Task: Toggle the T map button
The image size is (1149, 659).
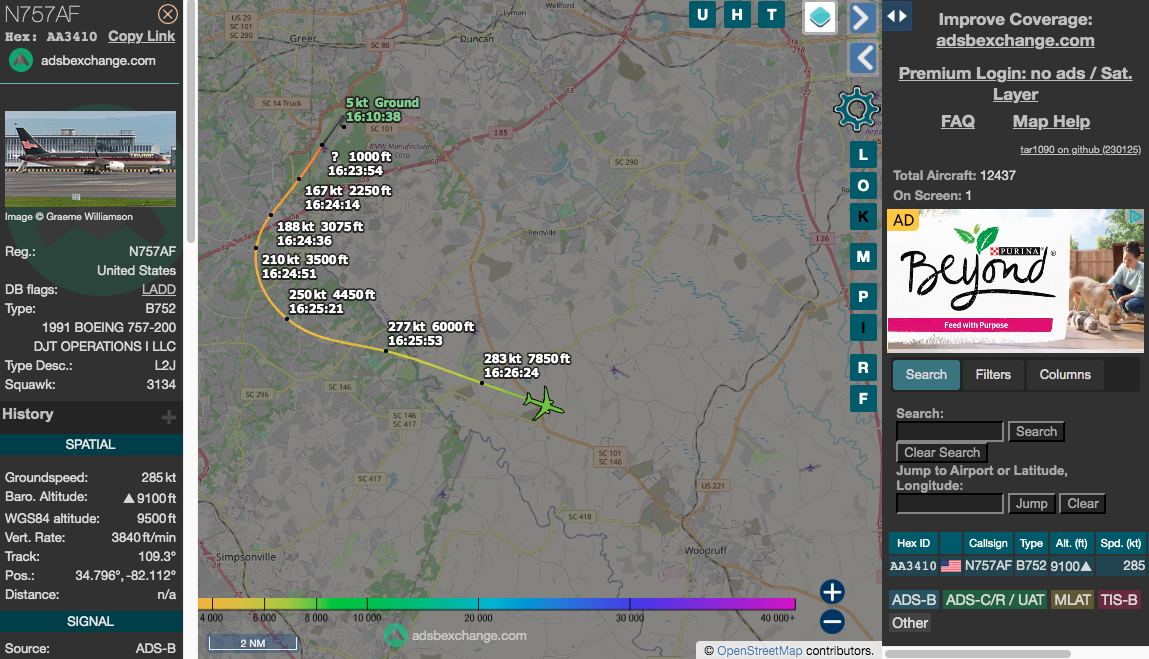Action: pyautogui.click(x=772, y=15)
